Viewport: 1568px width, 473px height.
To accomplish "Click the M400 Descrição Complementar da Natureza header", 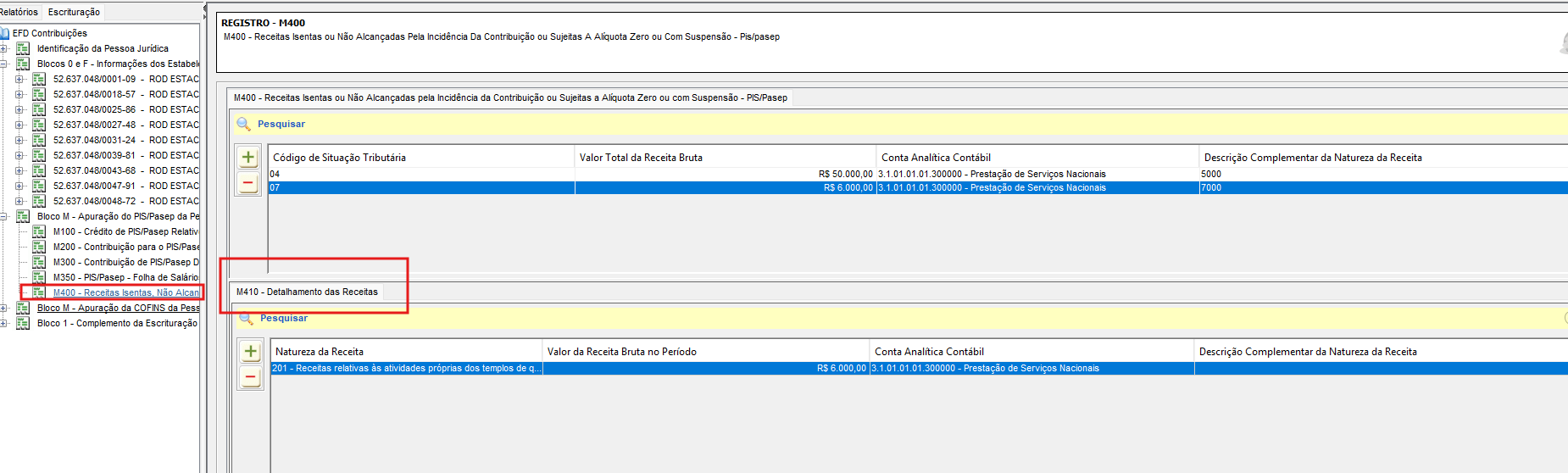I will [x=1383, y=157].
